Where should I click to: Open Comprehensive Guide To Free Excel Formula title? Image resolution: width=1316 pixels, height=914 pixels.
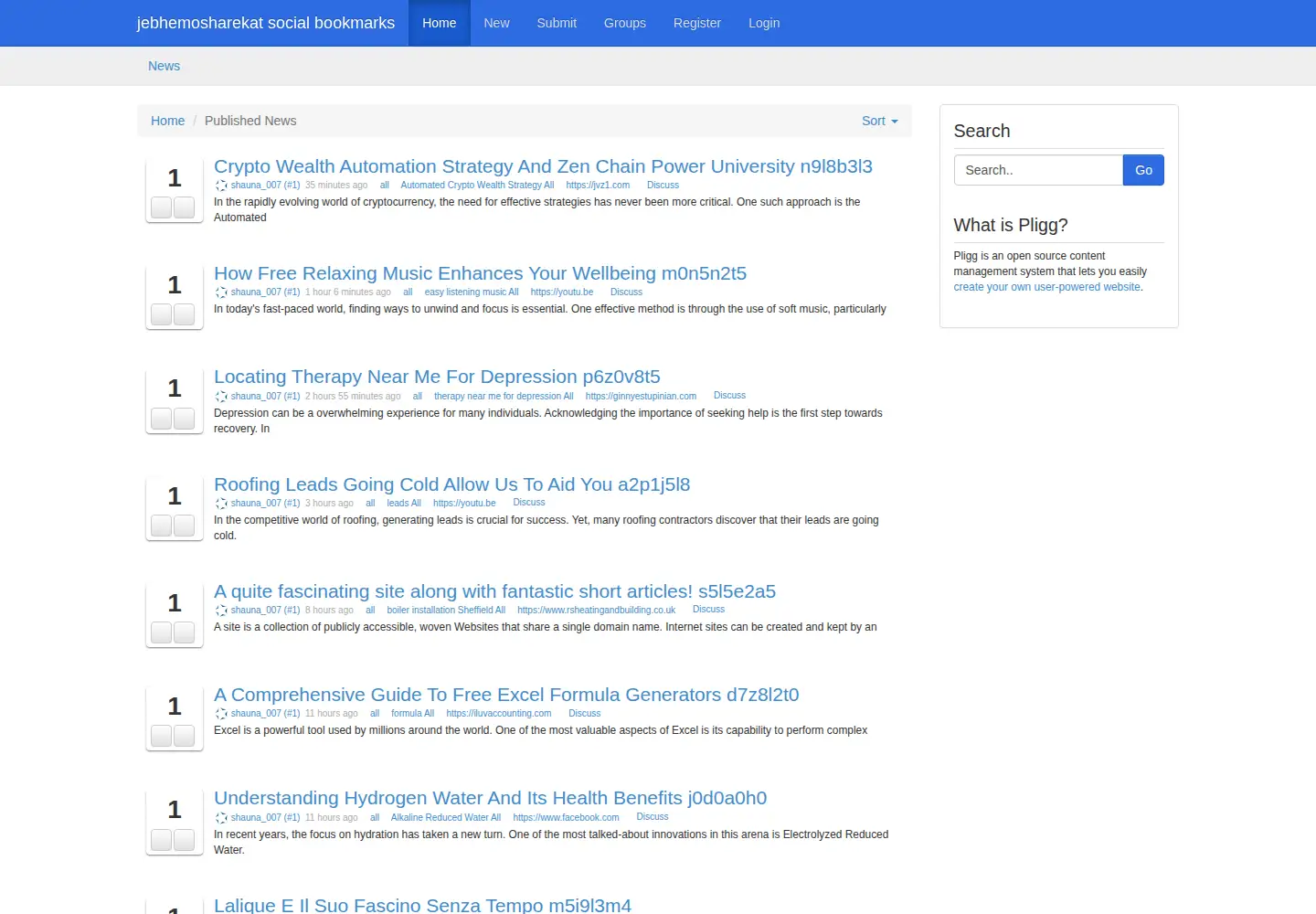coord(506,695)
